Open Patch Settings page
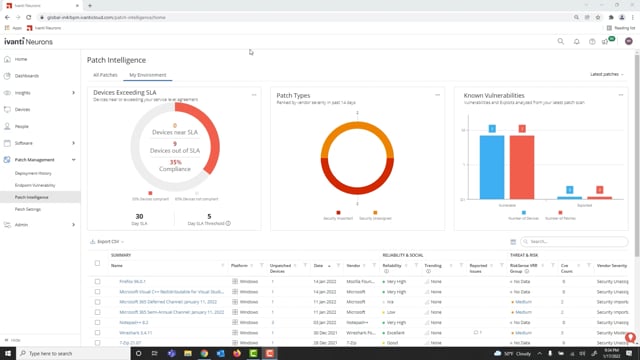 [28, 209]
